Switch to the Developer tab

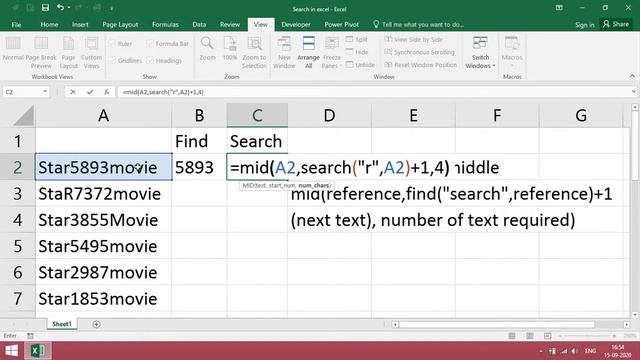(x=296, y=24)
